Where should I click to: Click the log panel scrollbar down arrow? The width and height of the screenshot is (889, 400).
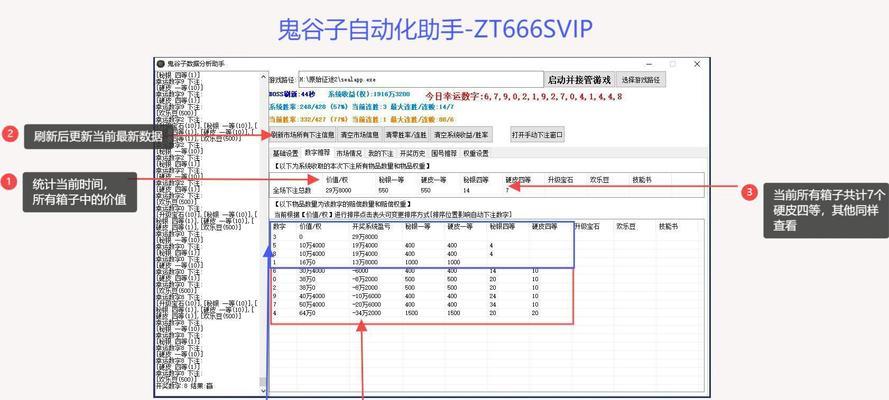tap(263, 390)
